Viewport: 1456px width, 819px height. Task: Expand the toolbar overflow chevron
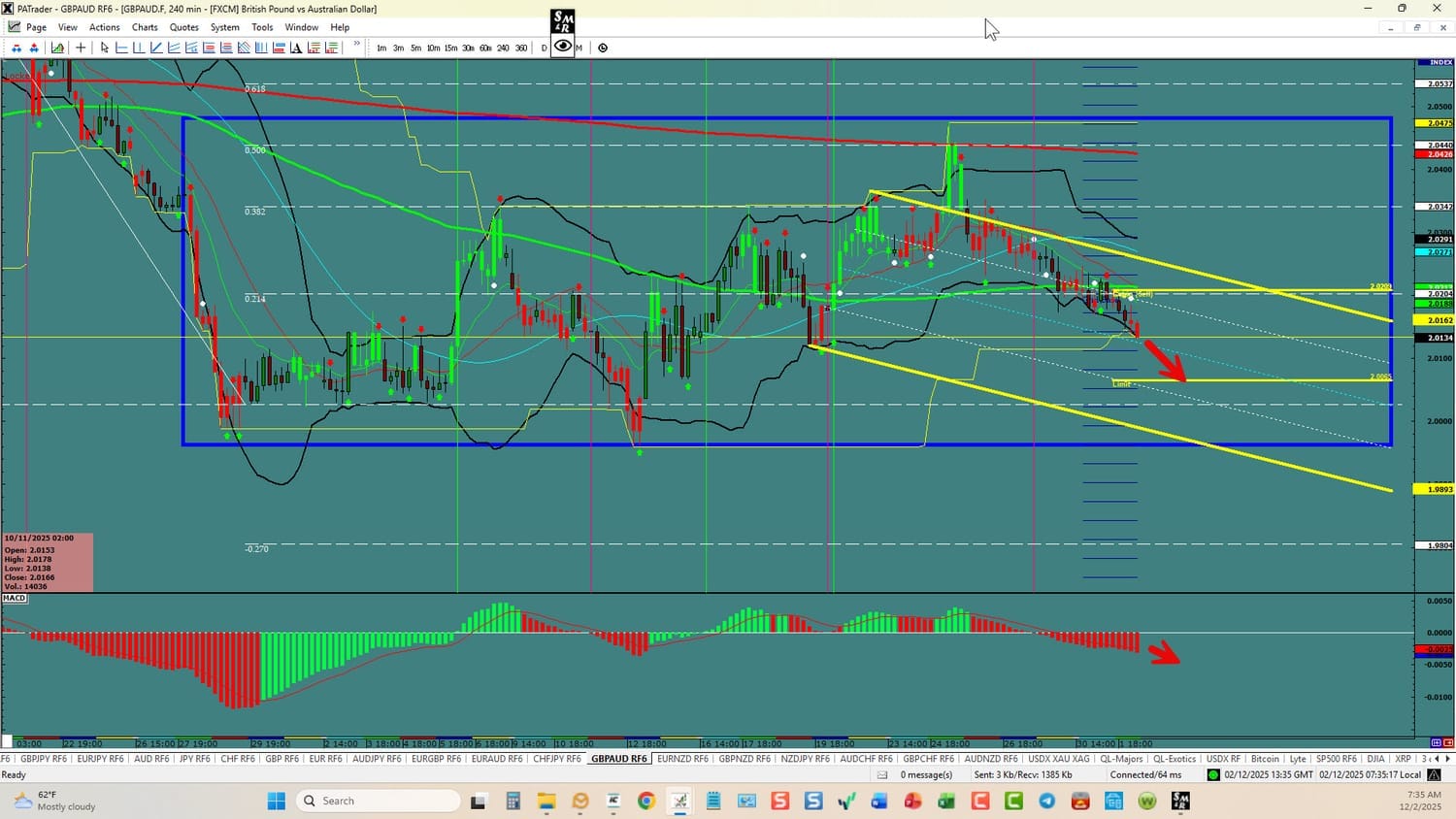[356, 45]
